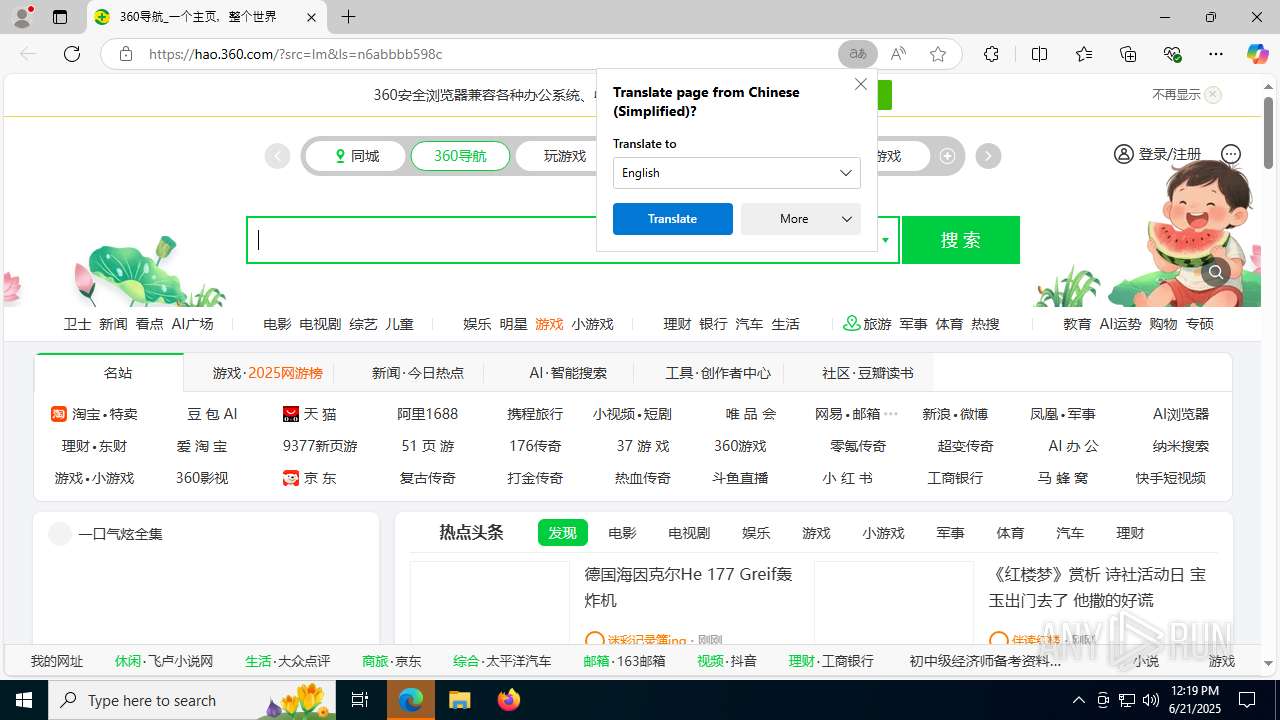The width and height of the screenshot is (1280, 720).
Task: Open the search engine dropdown arrow
Action: click(x=885, y=240)
